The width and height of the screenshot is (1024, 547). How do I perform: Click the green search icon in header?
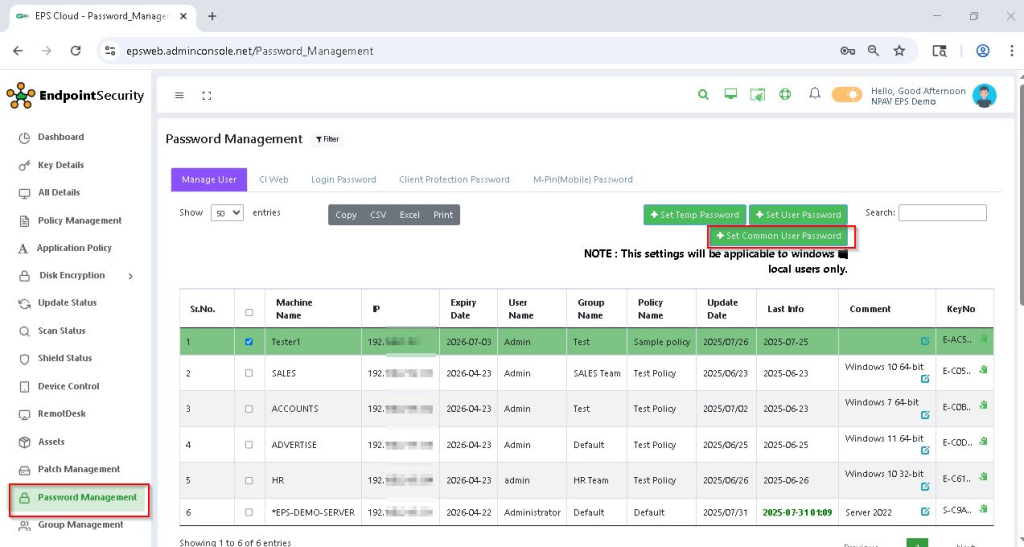pyautogui.click(x=703, y=95)
